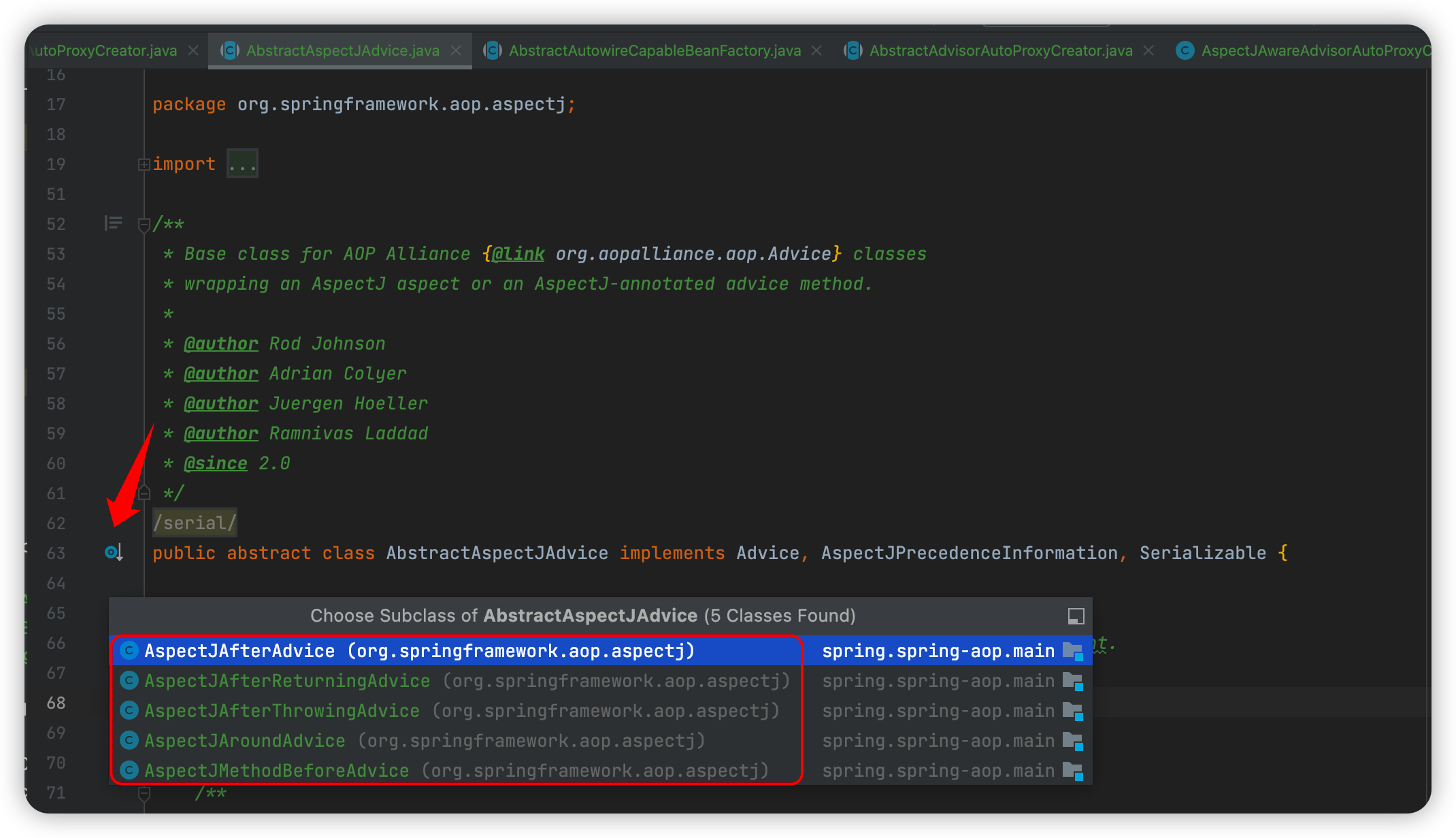Close the AbstractAspectJAdvice.java tab
This screenshot has height=838, width=1456.
click(x=456, y=50)
